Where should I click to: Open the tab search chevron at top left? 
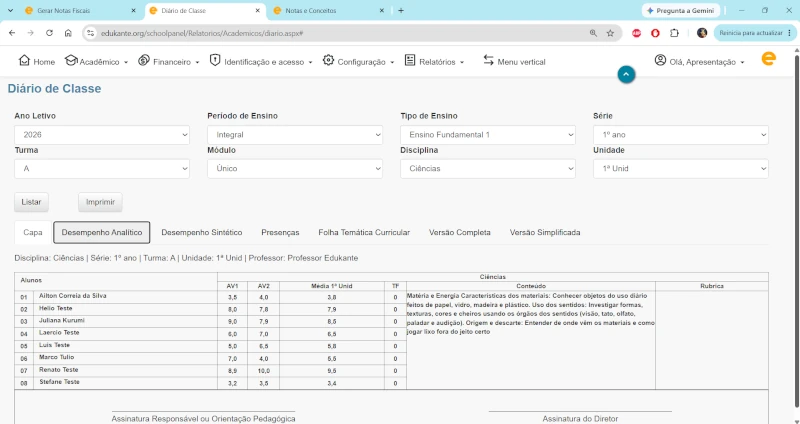click(10, 10)
